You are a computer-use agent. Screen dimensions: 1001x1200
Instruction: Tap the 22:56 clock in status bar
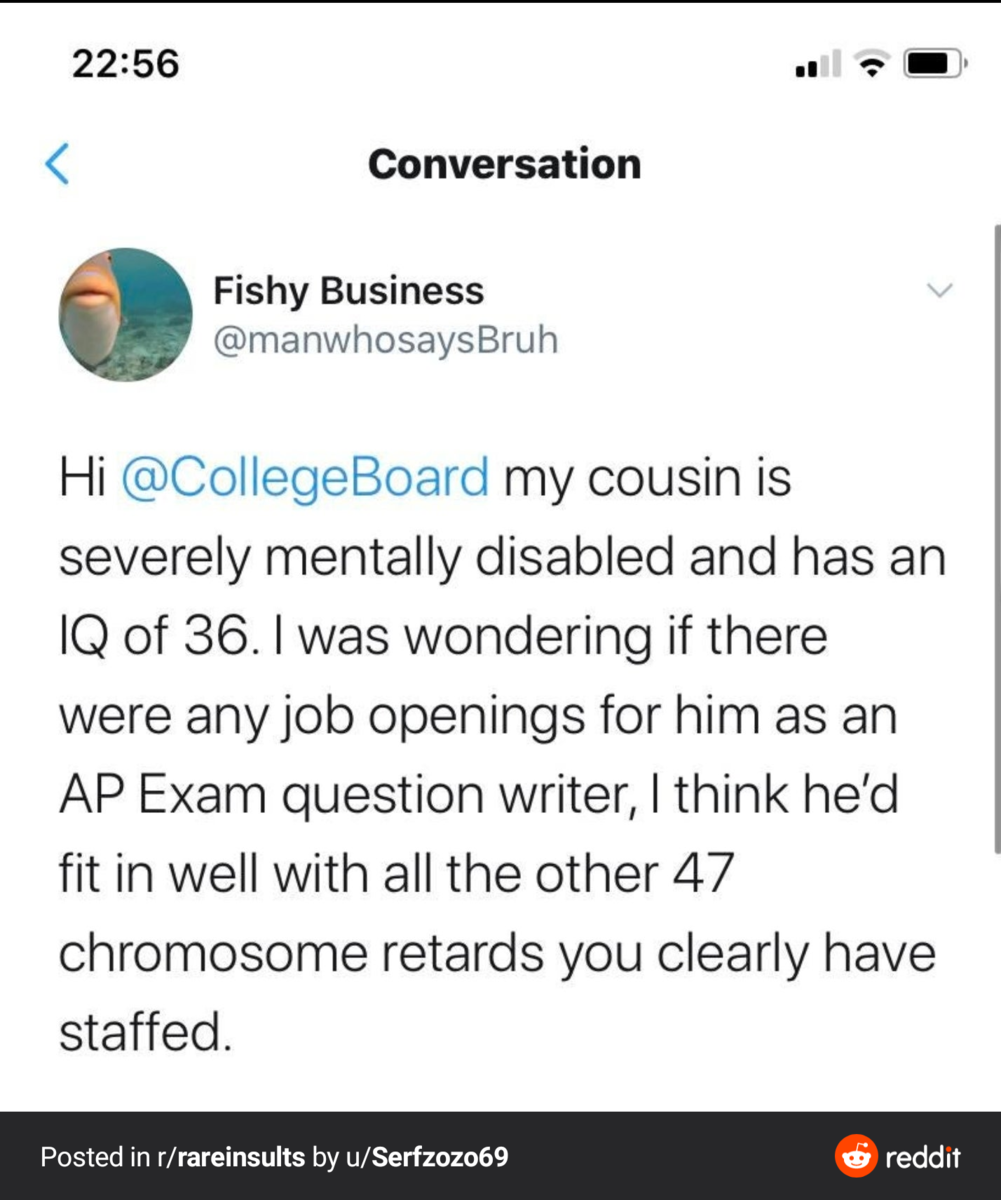click(x=125, y=64)
